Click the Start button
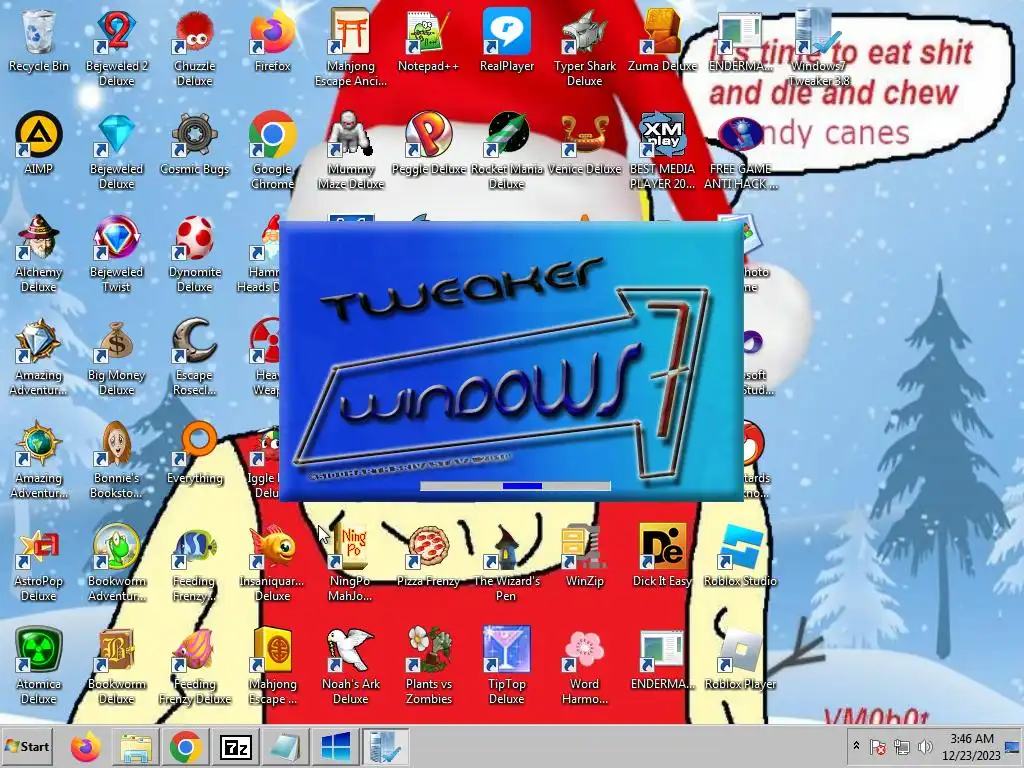Screen dimensions: 1024x768 tap(27, 746)
